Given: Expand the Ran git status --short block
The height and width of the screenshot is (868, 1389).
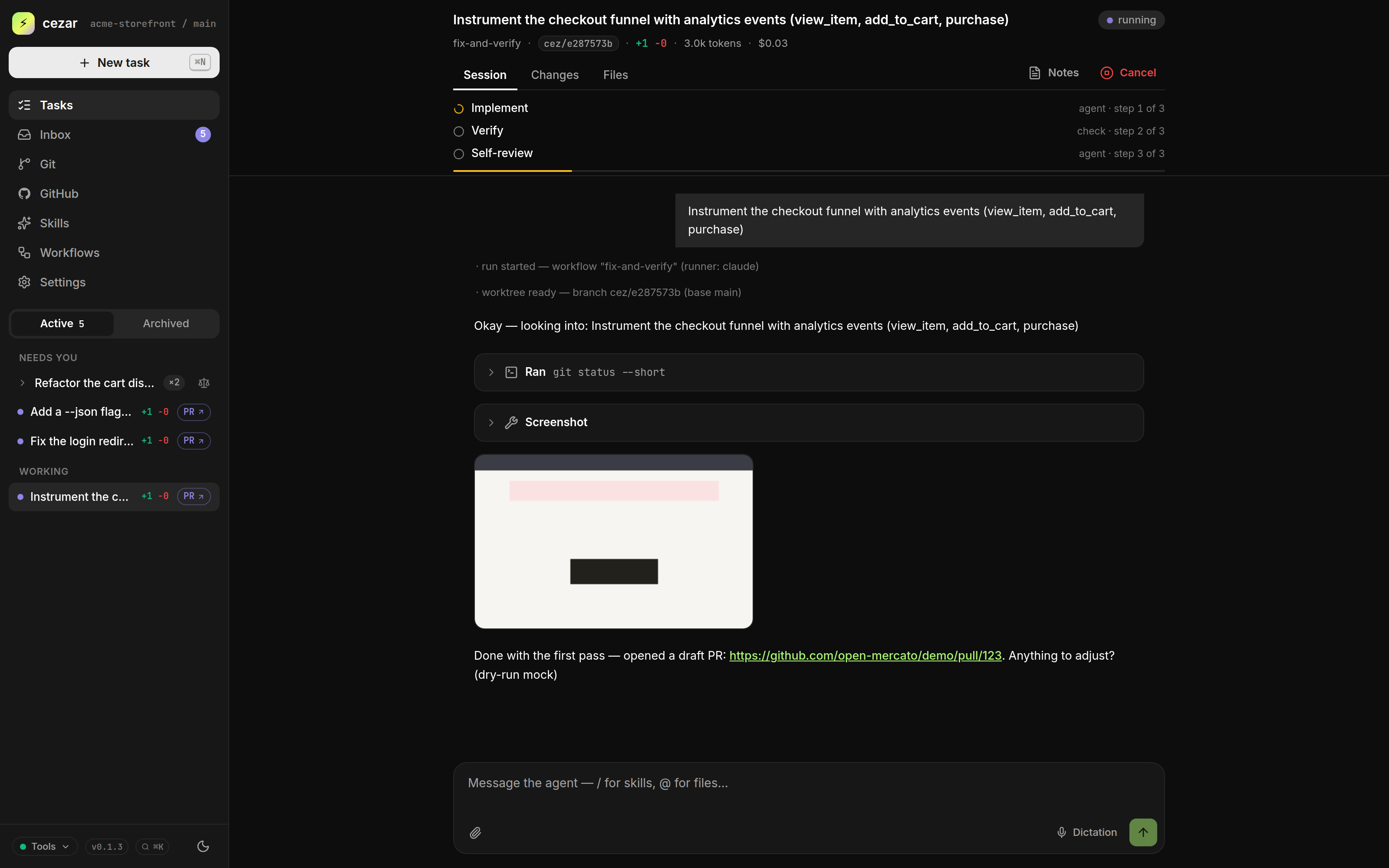Looking at the screenshot, I should (x=808, y=372).
